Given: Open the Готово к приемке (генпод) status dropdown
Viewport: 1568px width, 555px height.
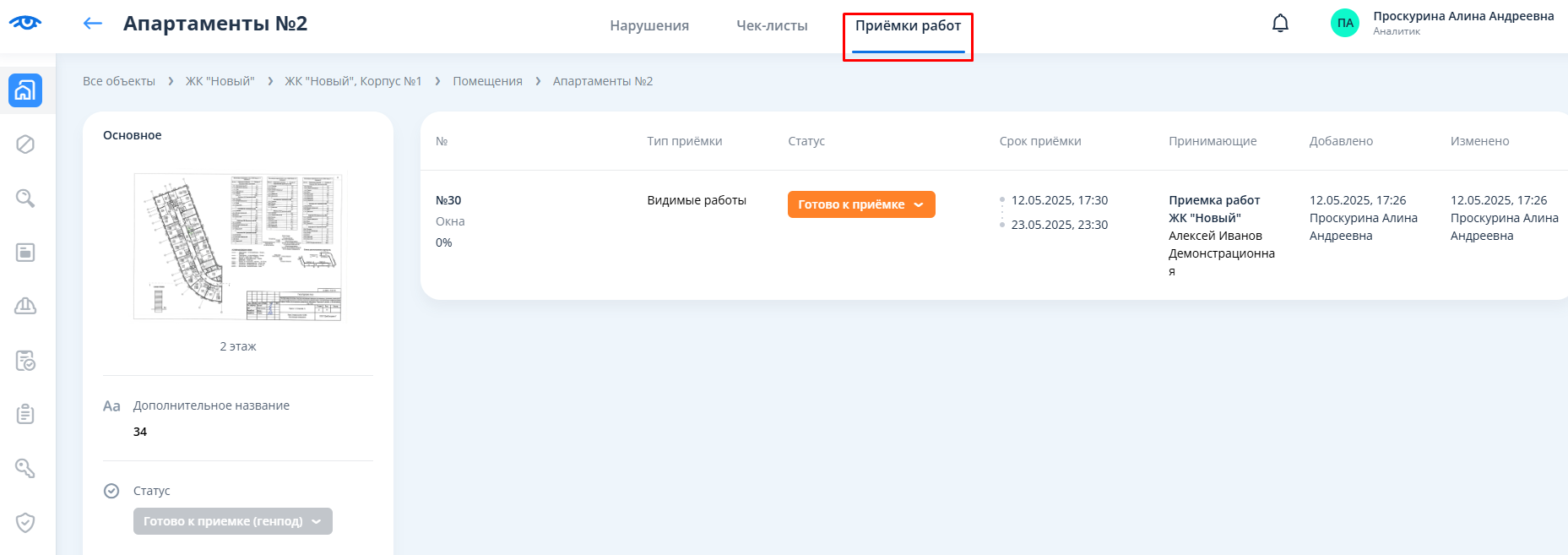Looking at the screenshot, I should (x=232, y=521).
